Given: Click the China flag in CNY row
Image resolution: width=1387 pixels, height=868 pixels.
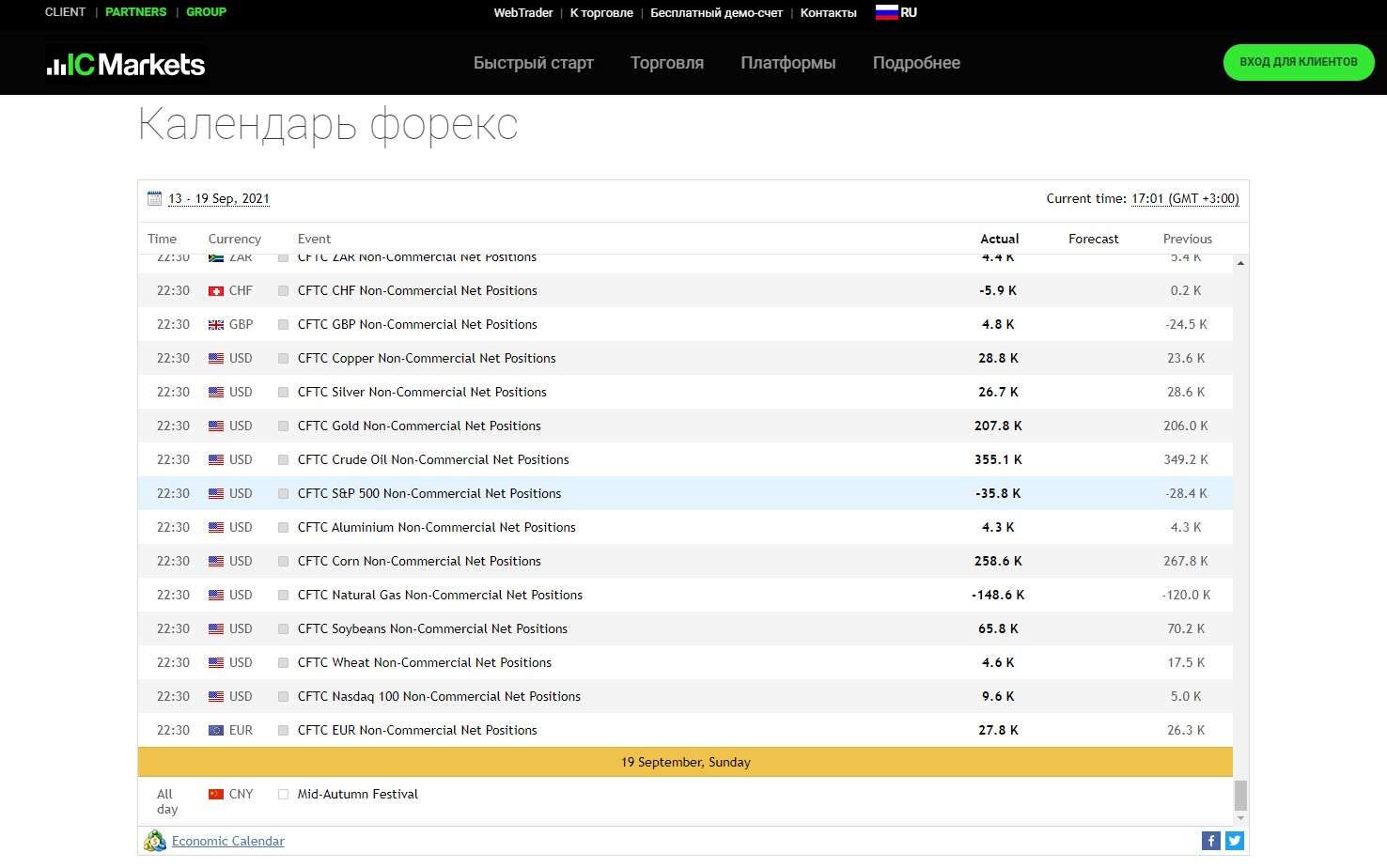Looking at the screenshot, I should 216,794.
